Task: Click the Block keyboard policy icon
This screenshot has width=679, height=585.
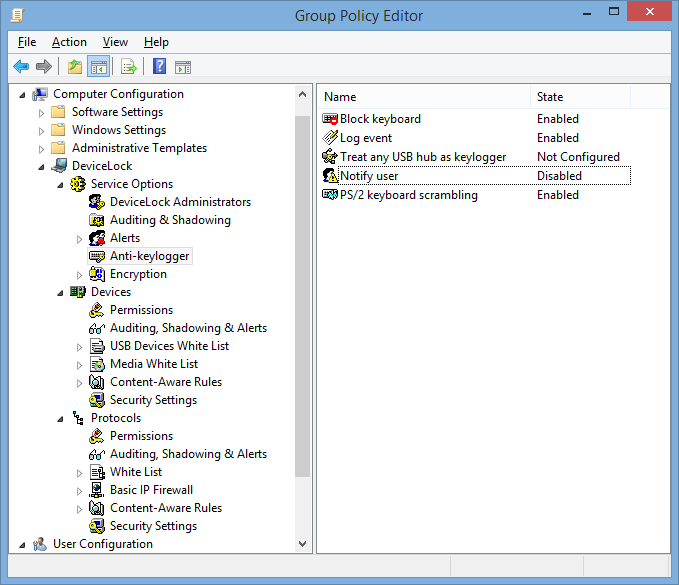Action: (330, 119)
